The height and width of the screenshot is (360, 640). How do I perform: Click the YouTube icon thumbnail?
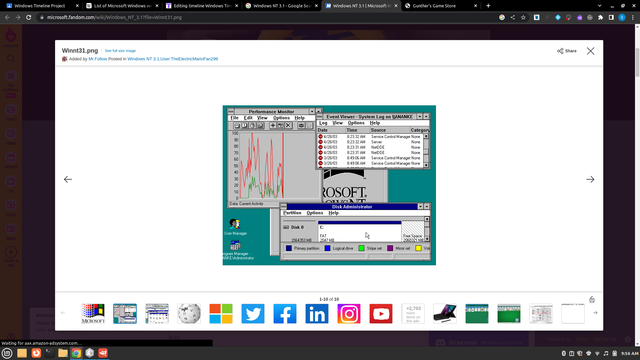pos(381,313)
